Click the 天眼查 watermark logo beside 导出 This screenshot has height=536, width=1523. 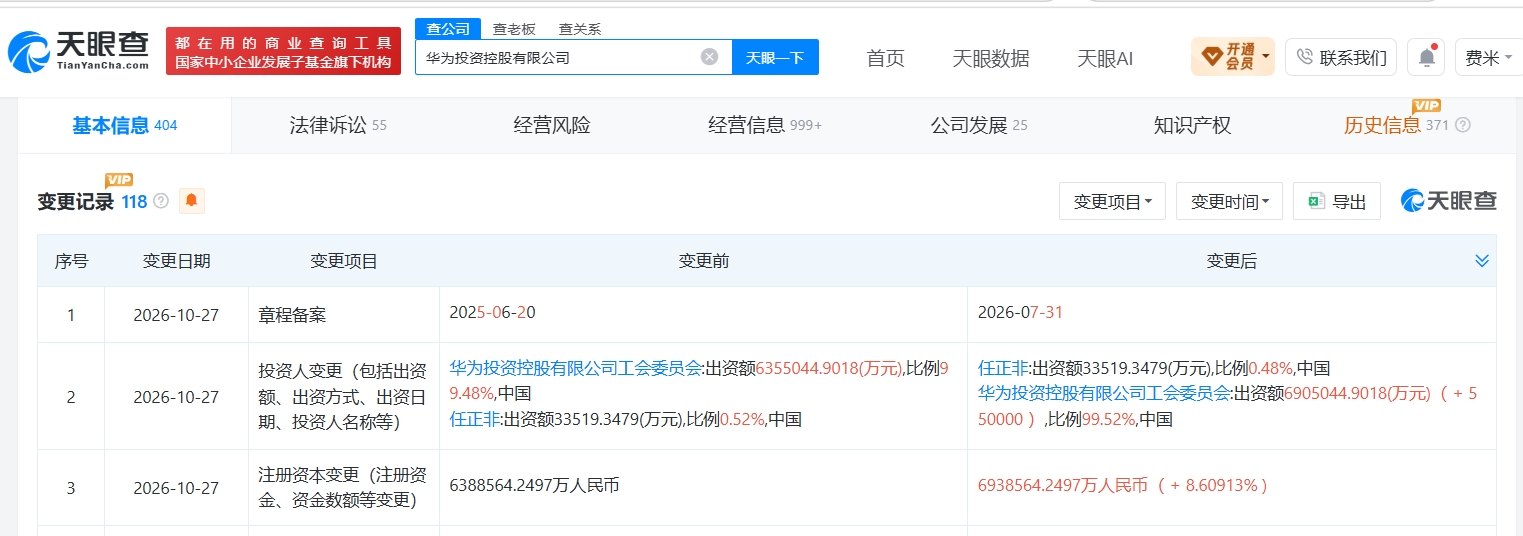pos(1448,201)
